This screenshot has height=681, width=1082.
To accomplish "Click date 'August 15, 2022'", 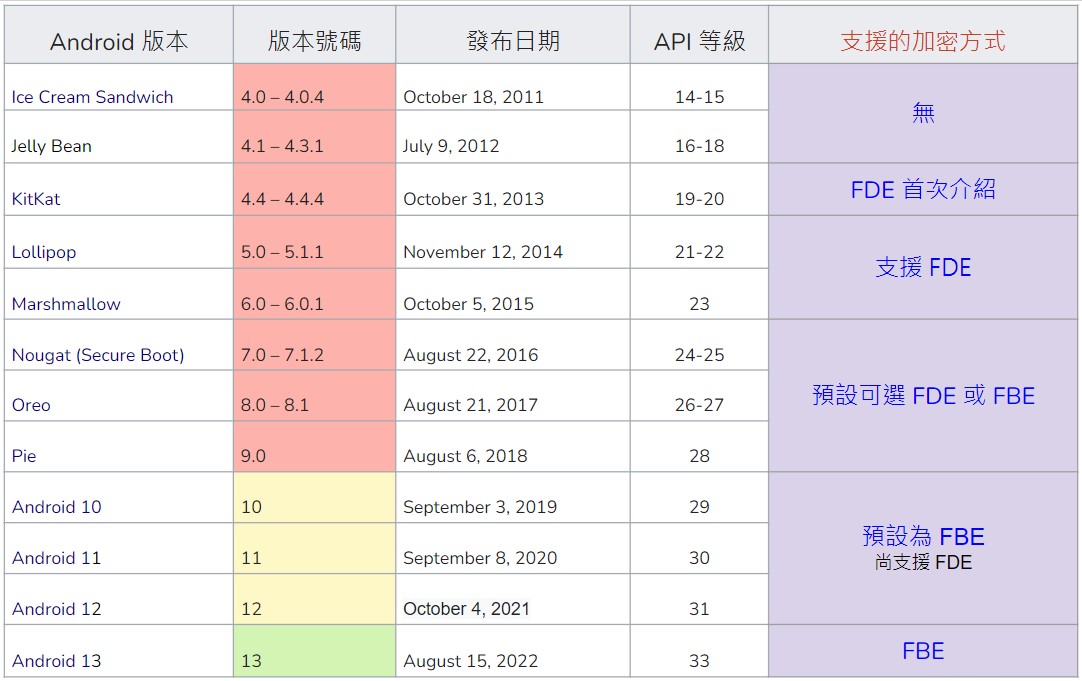I will click(471, 661).
